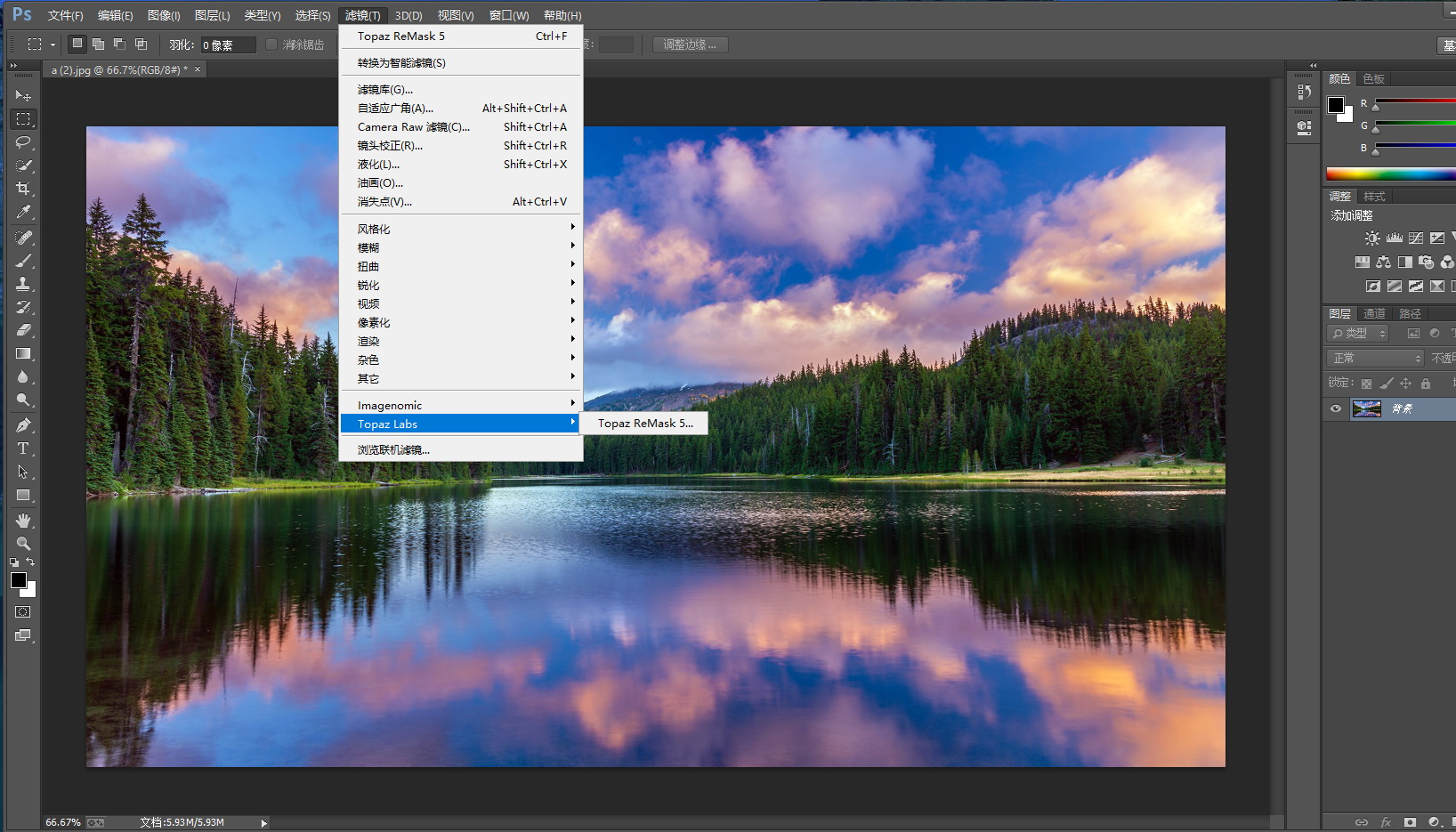Toggle Background layer visibility eye
1456x832 pixels.
pos(1336,408)
